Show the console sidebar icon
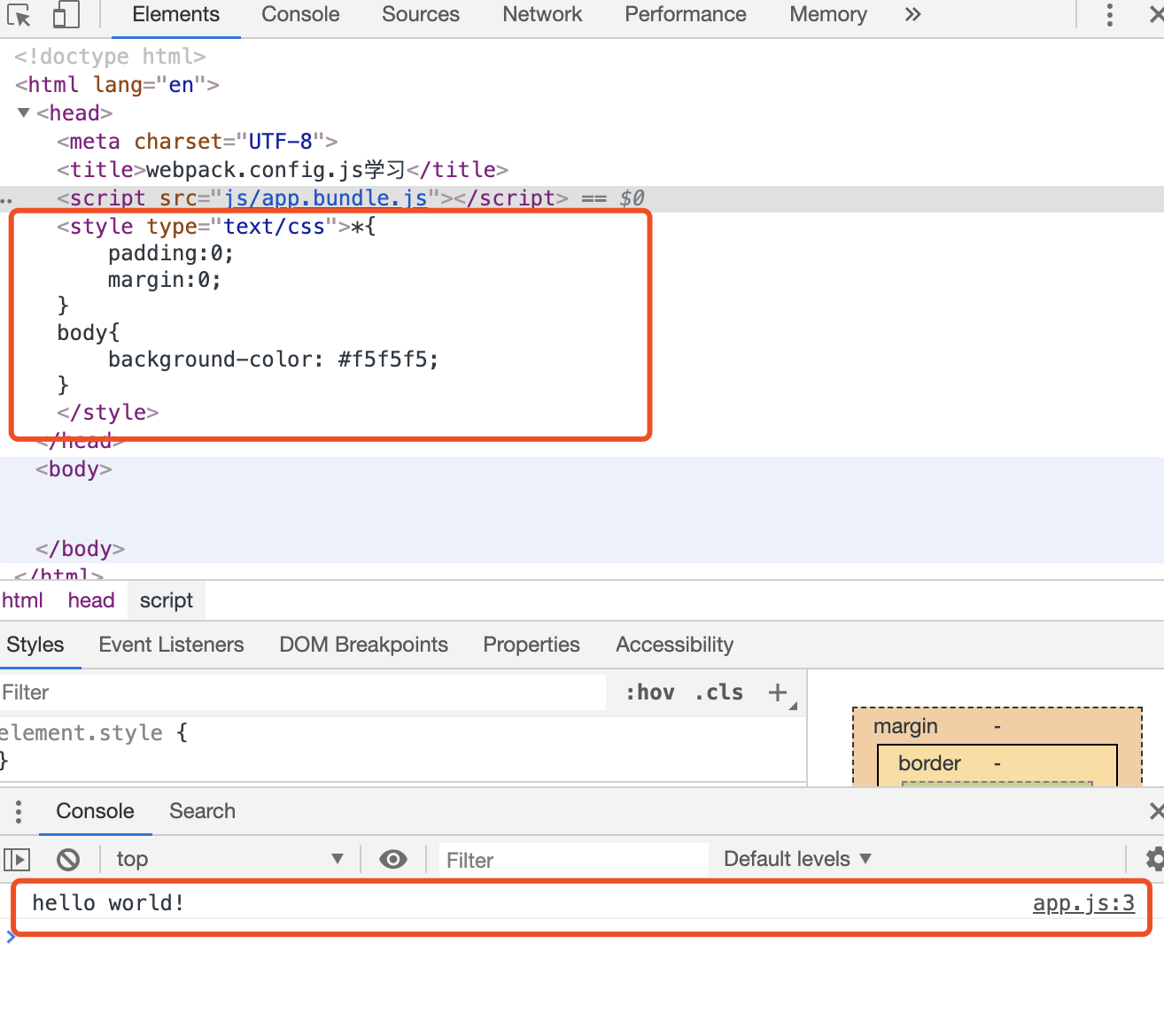The image size is (1164, 1036). (x=17, y=859)
